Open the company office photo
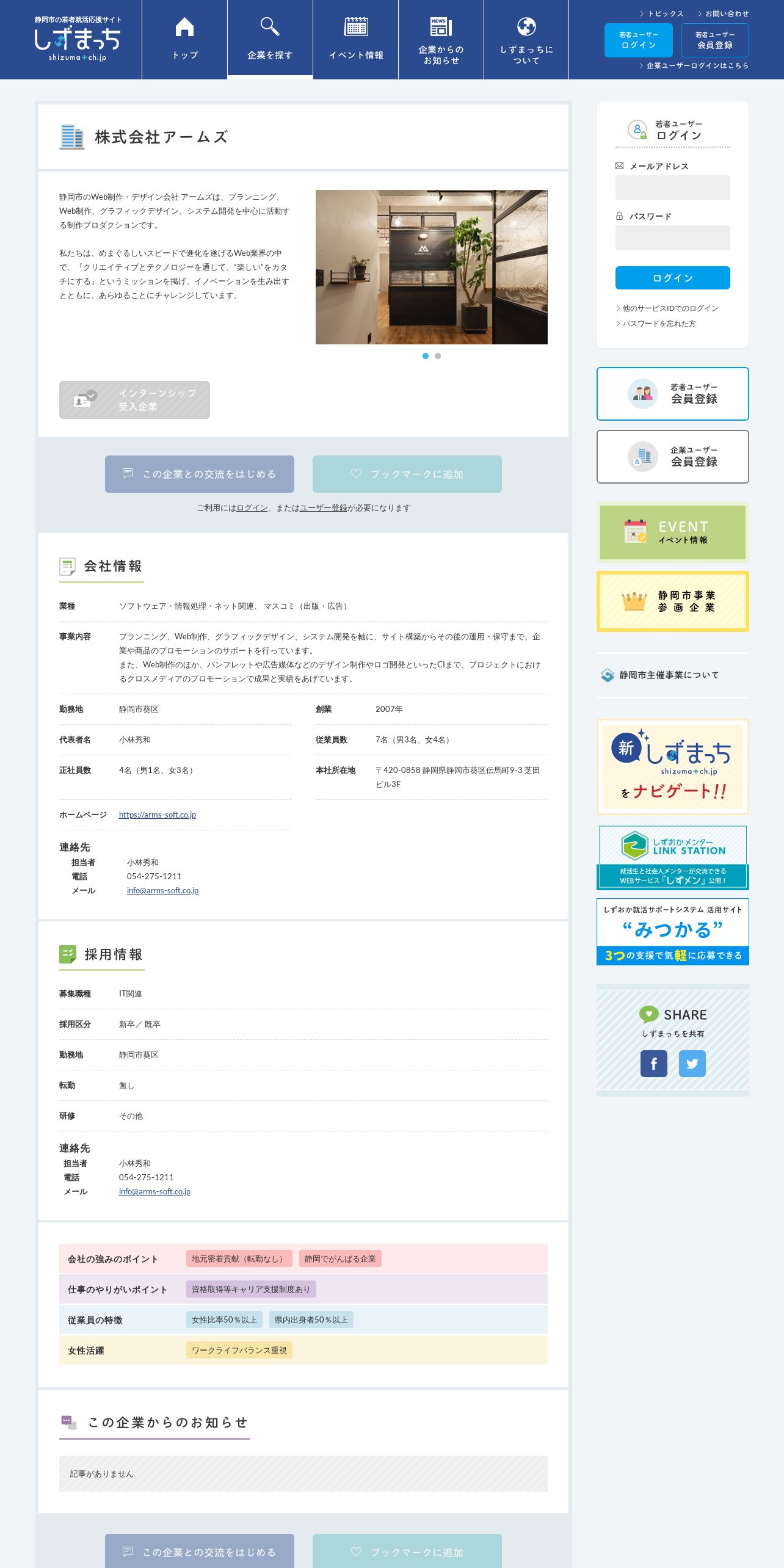This screenshot has height=1568, width=784. click(x=431, y=267)
